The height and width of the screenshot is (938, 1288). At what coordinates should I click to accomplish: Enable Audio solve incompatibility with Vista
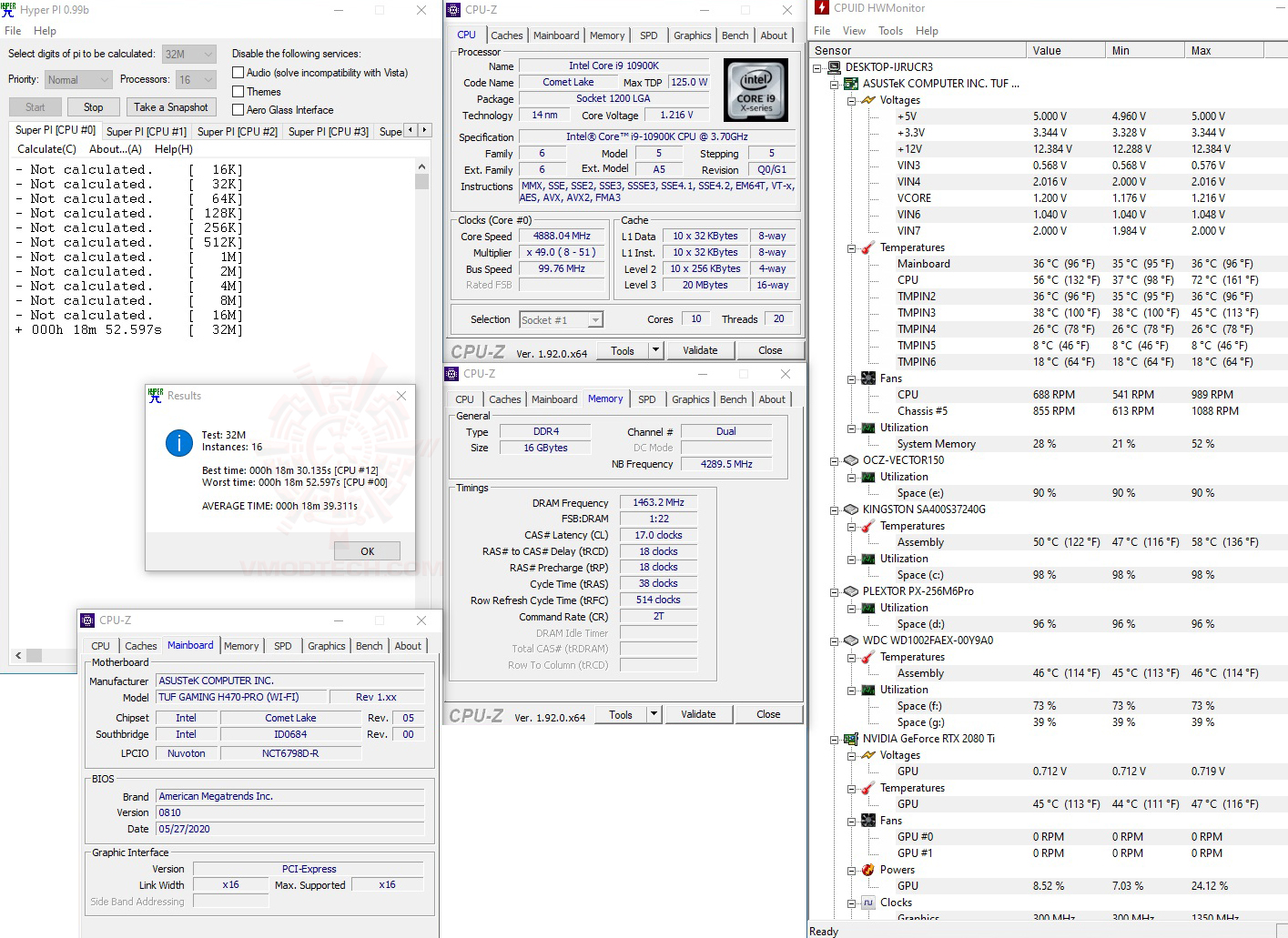[237, 72]
